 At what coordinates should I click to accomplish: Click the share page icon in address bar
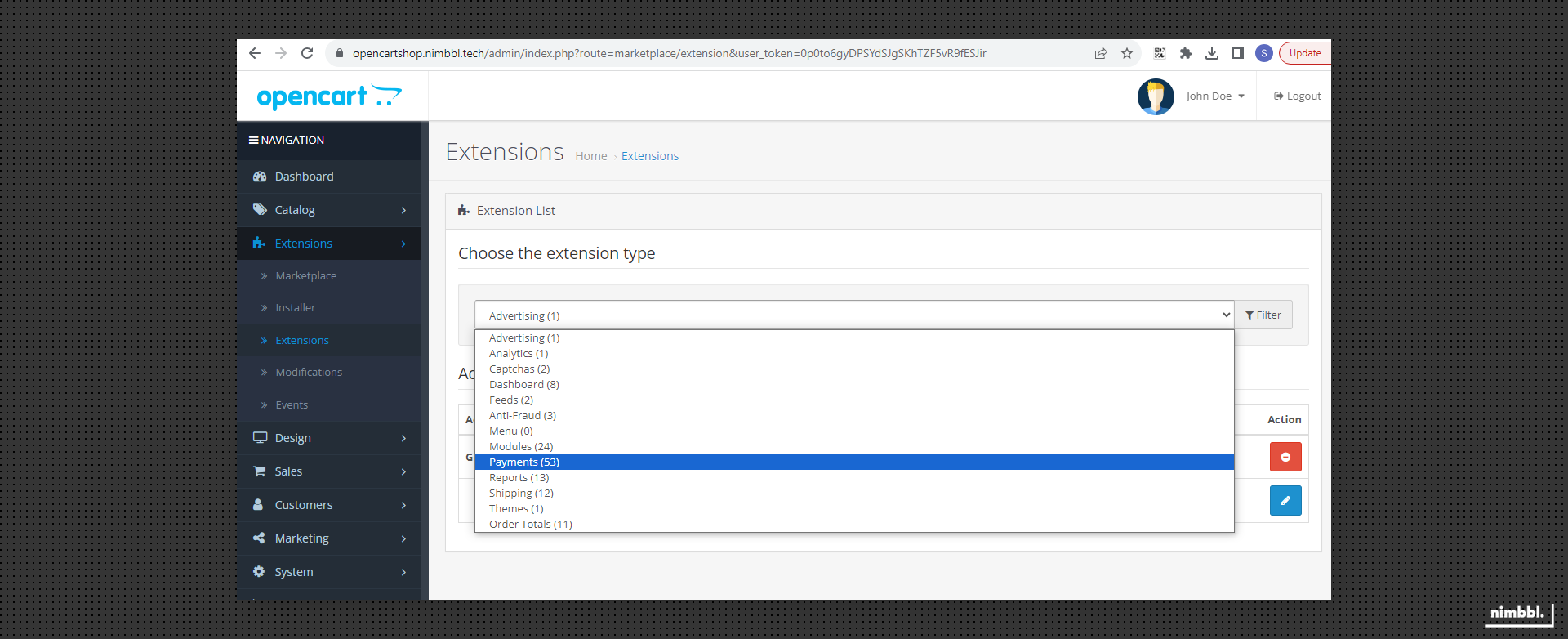1101,53
